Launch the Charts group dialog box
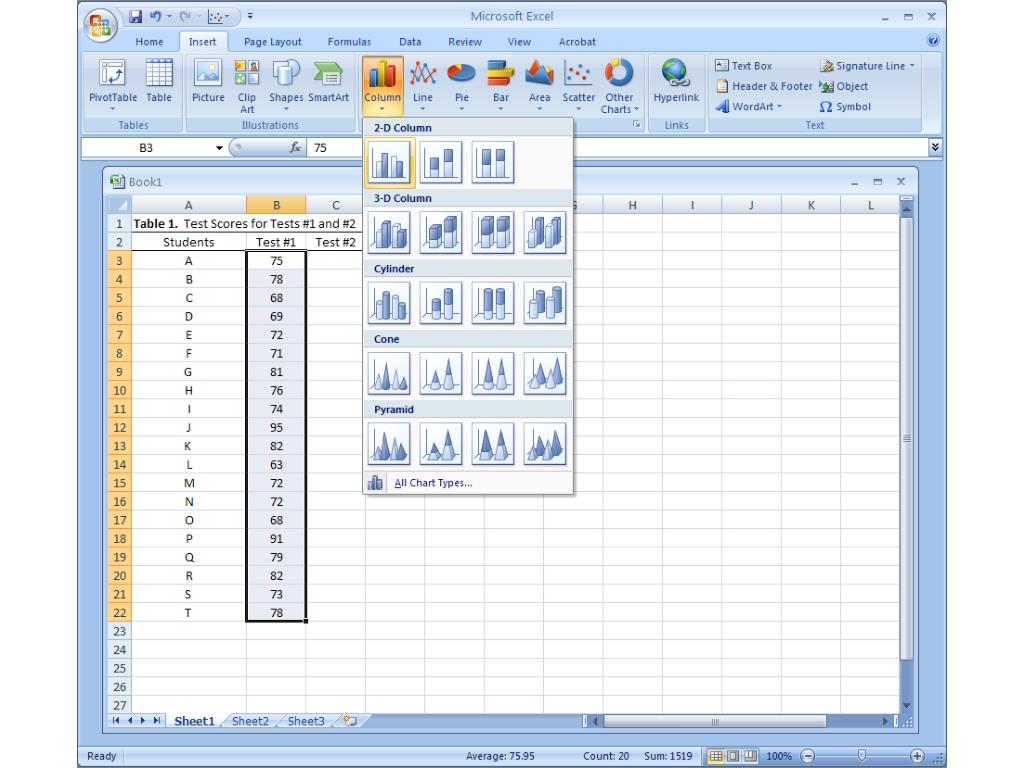The width and height of the screenshot is (1024, 768). tap(636, 125)
